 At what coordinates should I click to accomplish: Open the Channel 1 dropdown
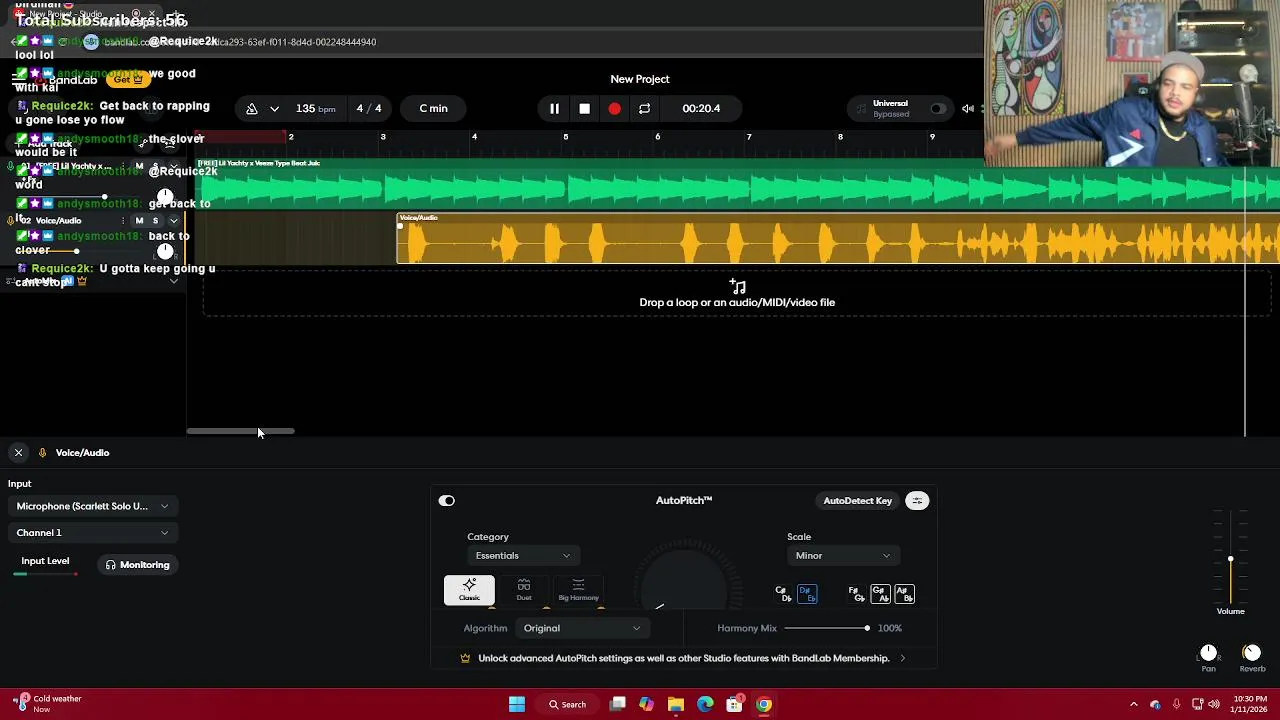click(92, 533)
